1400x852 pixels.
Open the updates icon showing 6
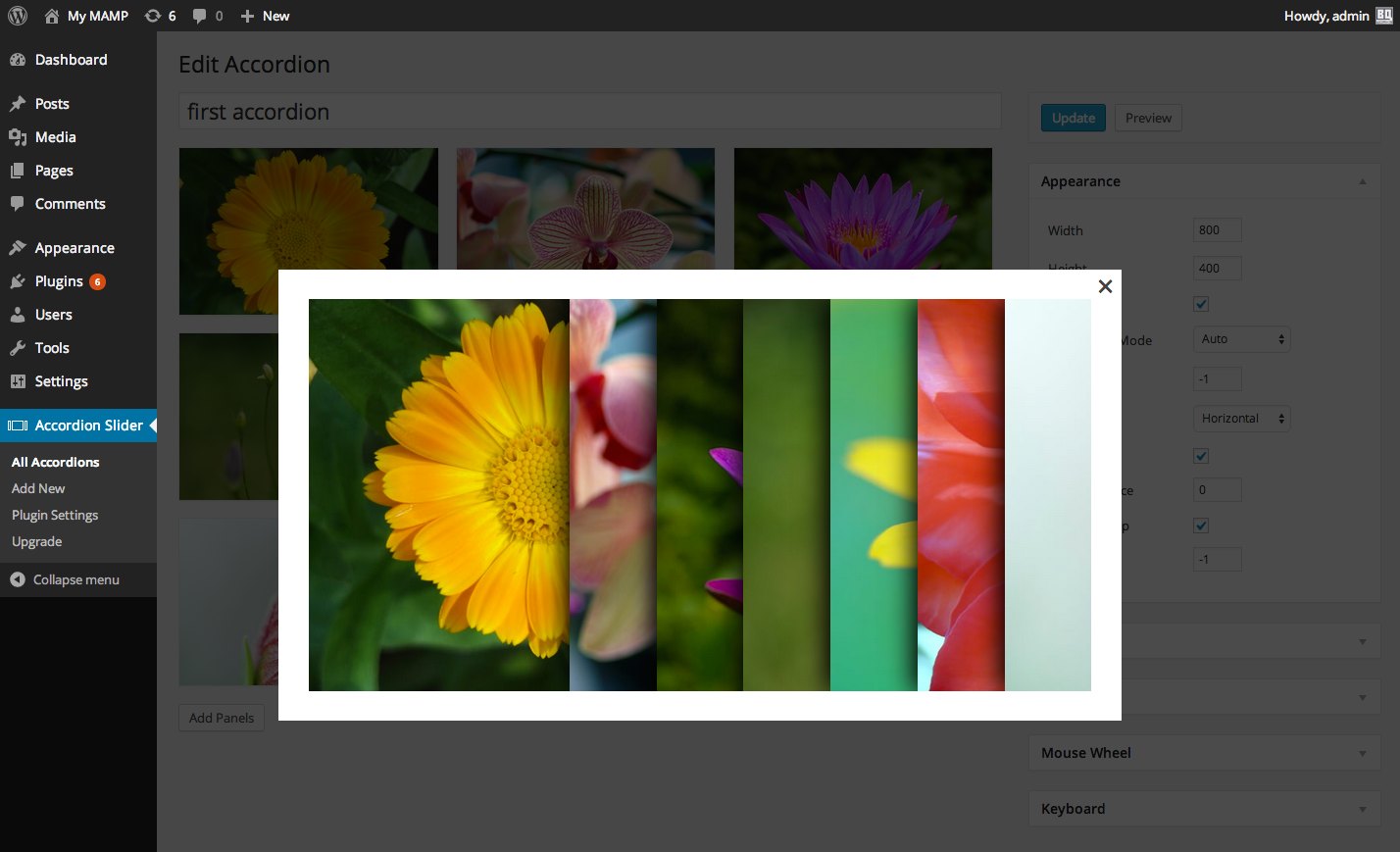click(153, 16)
